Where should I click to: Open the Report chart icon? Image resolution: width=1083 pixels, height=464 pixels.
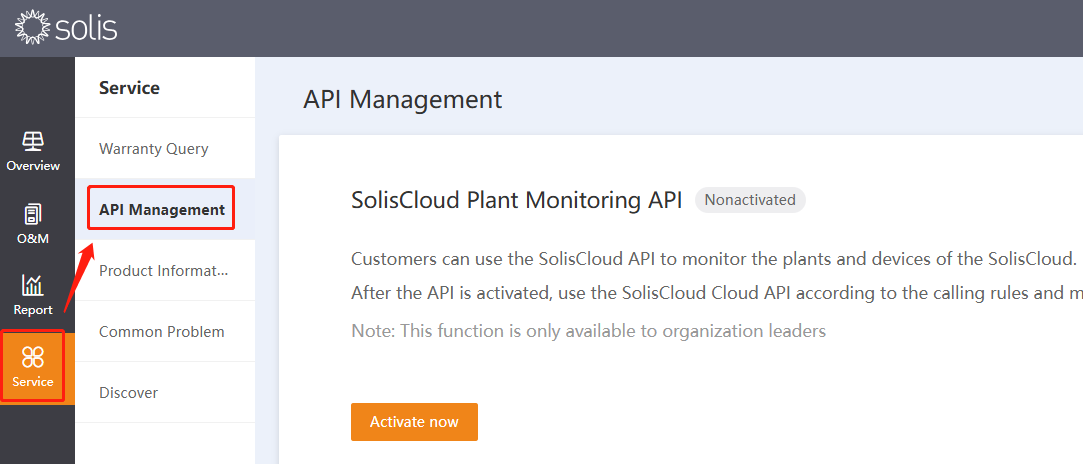click(32, 285)
